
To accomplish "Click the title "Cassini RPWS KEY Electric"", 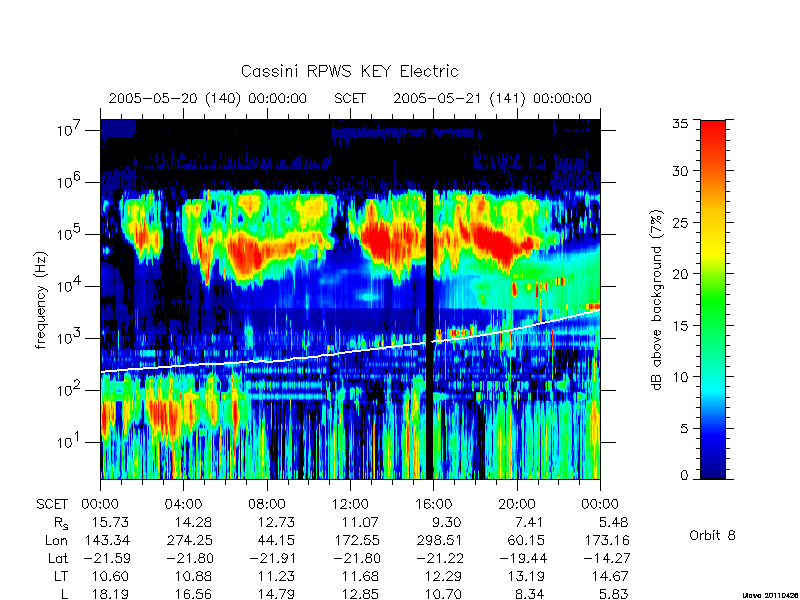I will pyautogui.click(x=349, y=71).
